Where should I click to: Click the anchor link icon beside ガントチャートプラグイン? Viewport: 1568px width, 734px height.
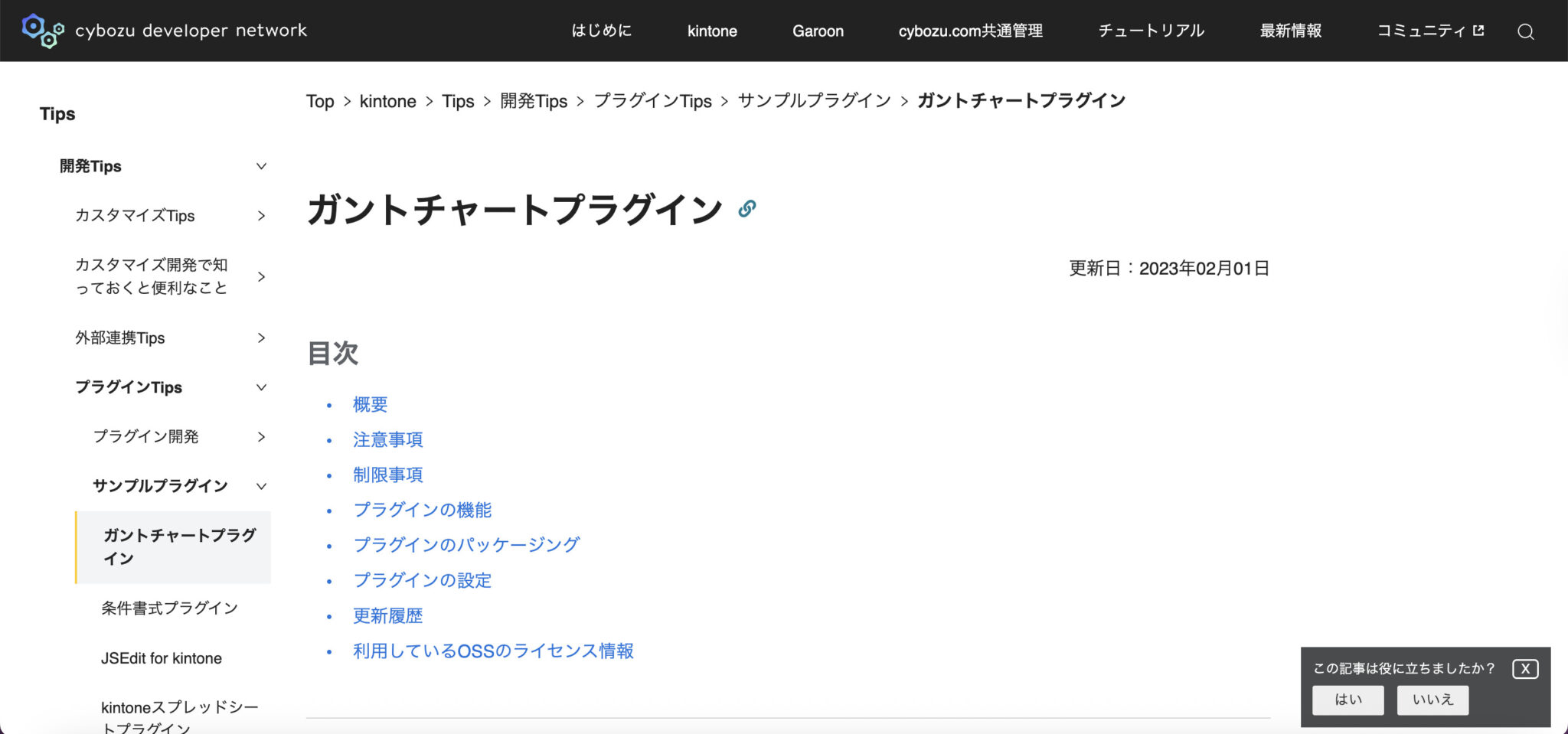point(748,207)
